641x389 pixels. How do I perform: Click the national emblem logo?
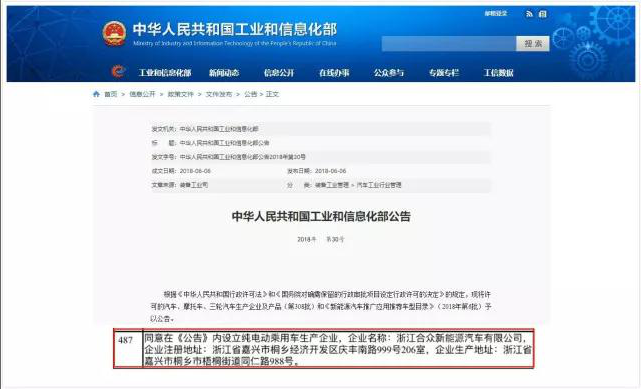pos(114,33)
